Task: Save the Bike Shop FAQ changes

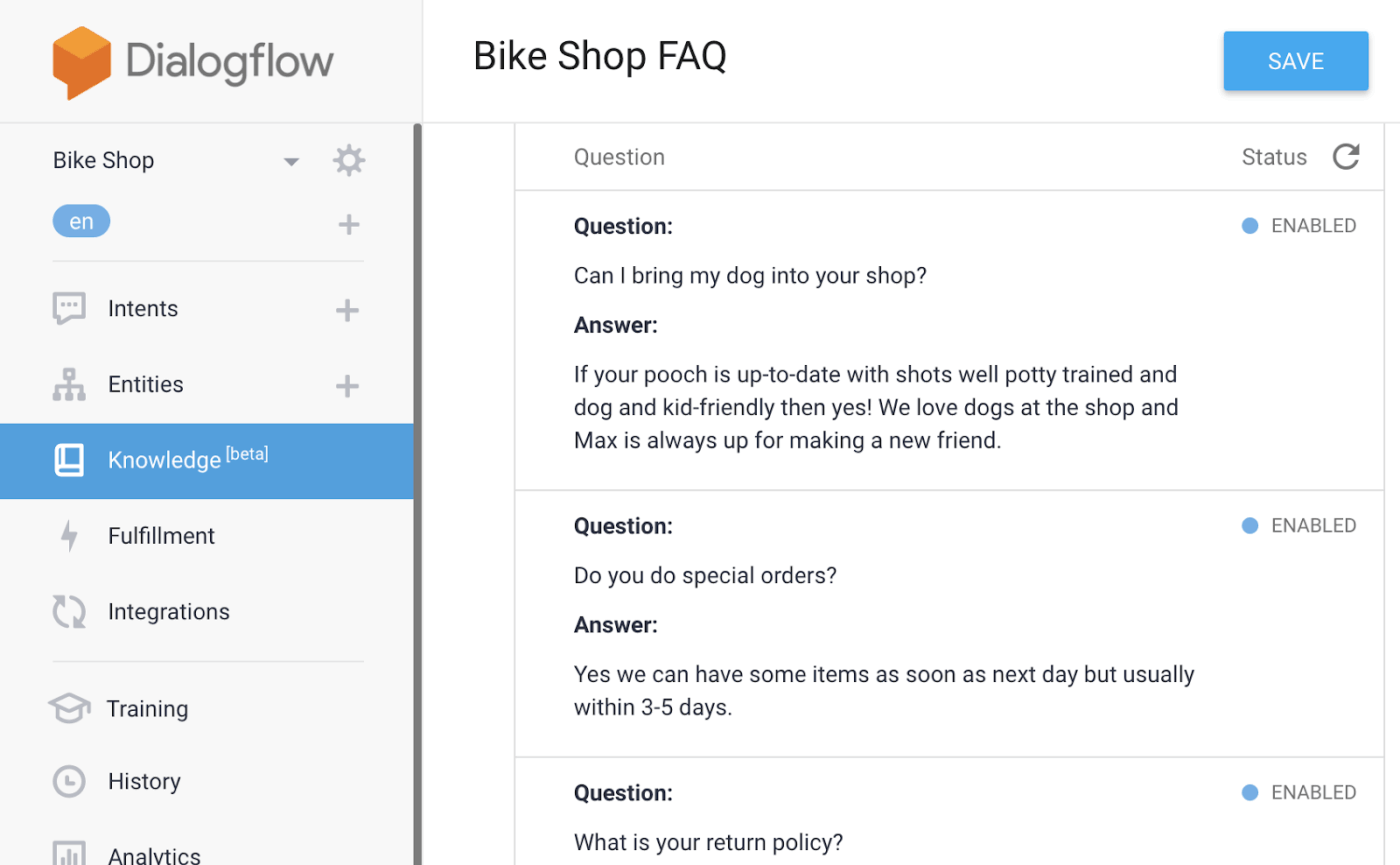Action: (1295, 60)
